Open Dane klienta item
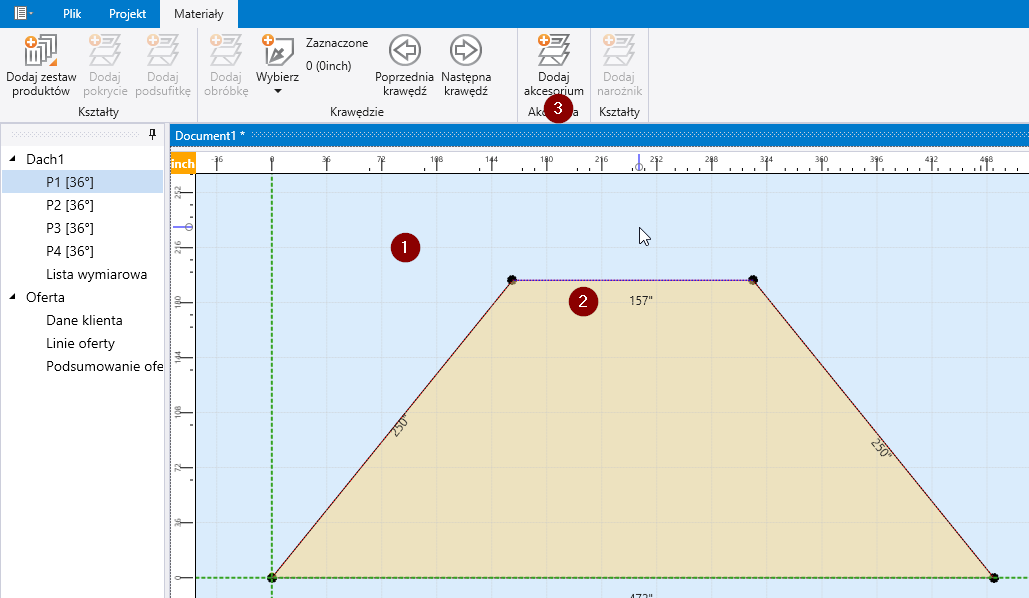This screenshot has width=1029, height=598. pyautogui.click(x=84, y=320)
